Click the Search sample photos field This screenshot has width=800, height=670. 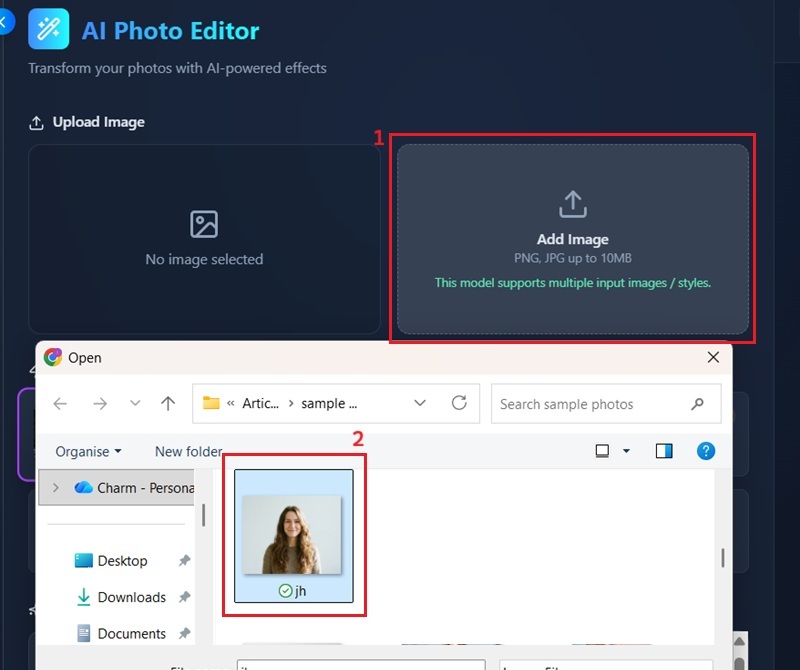pyautogui.click(x=606, y=404)
